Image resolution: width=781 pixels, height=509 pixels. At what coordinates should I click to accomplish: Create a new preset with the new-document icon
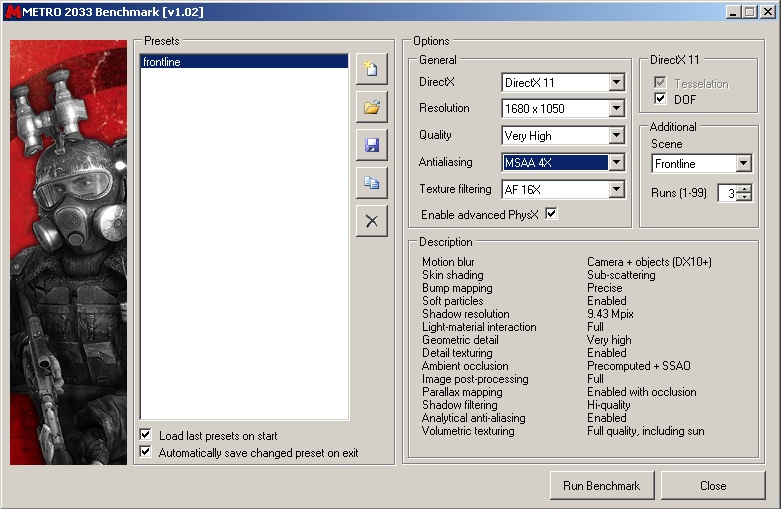click(372, 69)
